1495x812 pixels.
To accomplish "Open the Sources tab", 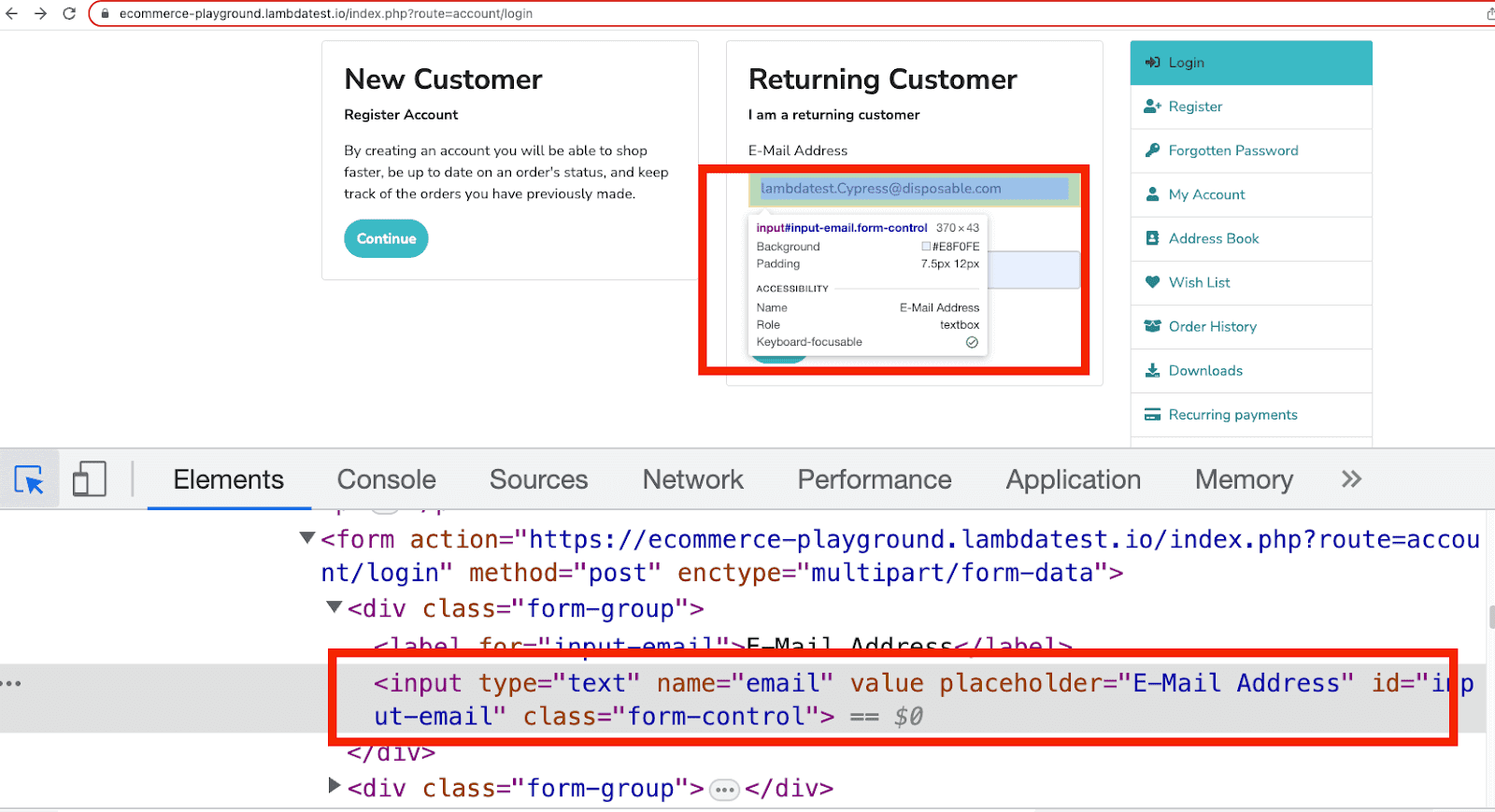I will [539, 479].
